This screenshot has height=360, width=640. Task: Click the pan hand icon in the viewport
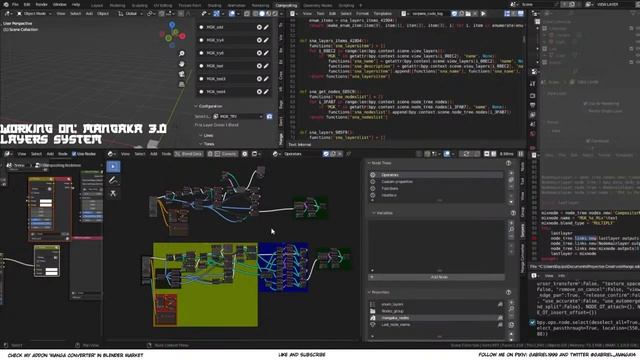click(182, 64)
